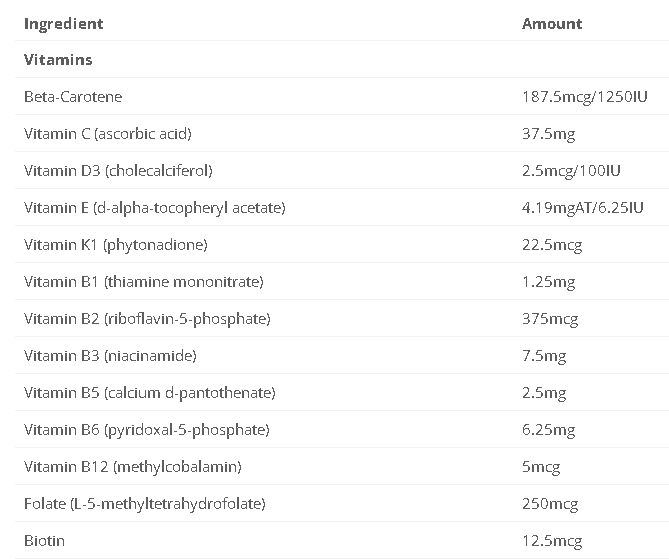669x559 pixels.
Task: Click the Vitamin C (ascorbic acid) label
Action: (x=107, y=134)
